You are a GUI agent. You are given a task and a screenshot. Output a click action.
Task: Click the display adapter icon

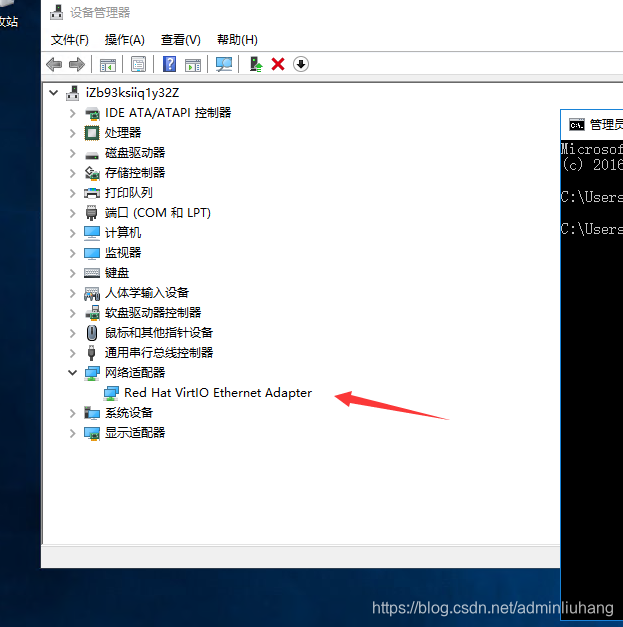pyautogui.click(x=92, y=433)
